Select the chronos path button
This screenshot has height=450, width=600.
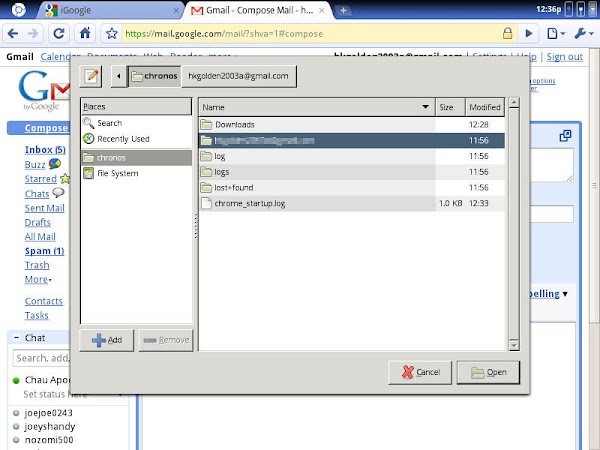155,76
